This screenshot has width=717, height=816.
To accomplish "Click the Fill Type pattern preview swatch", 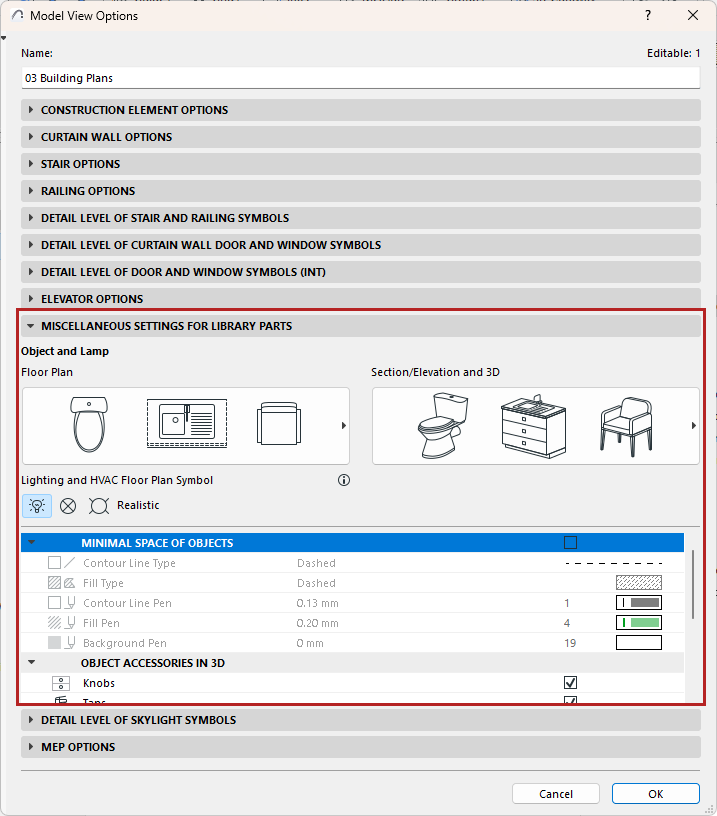I will [639, 582].
